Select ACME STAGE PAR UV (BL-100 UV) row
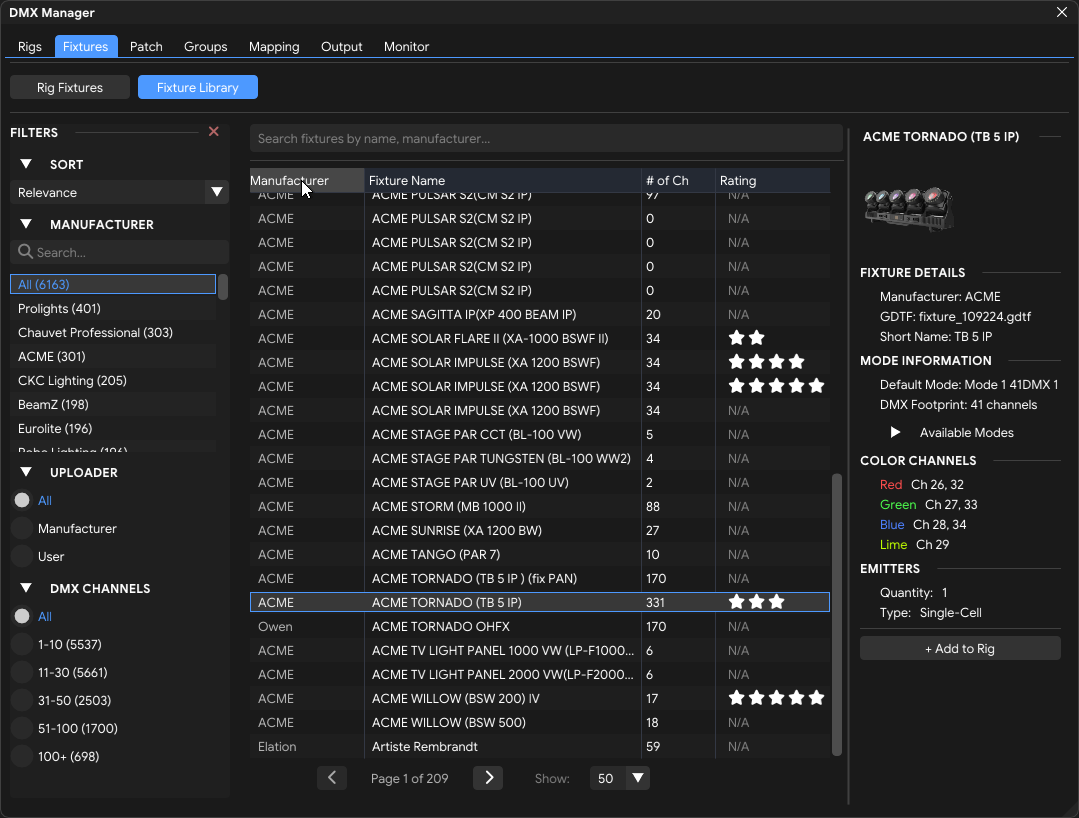This screenshot has height=818, width=1079. coord(540,482)
